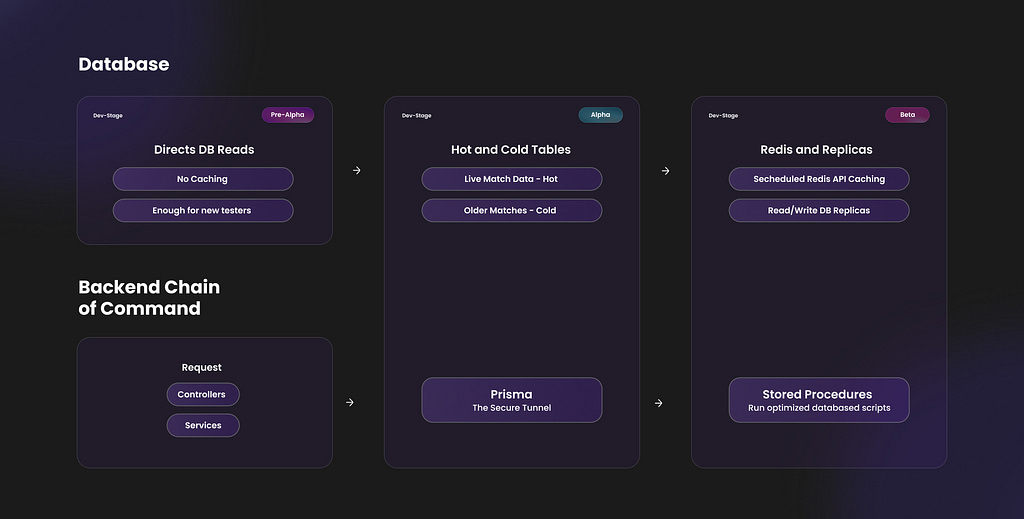Click the Request label
The image size is (1024, 519).
click(x=201, y=368)
